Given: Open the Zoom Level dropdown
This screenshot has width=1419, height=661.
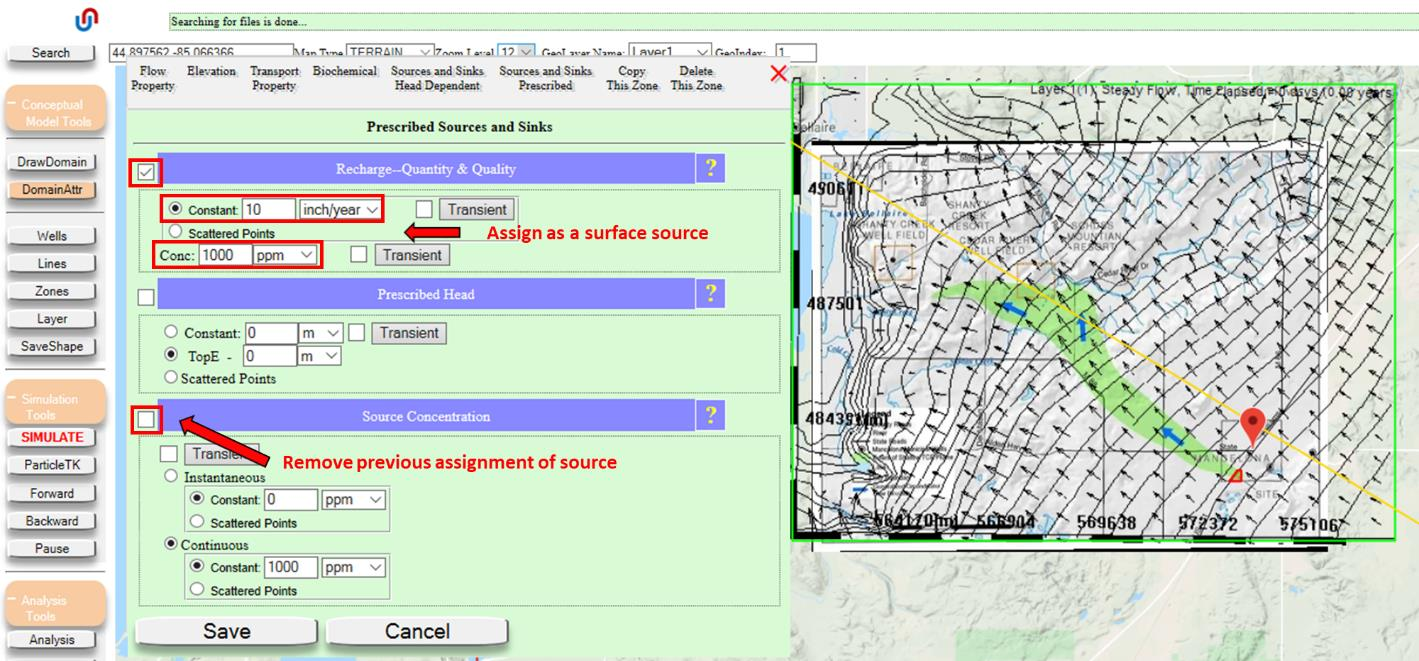Looking at the screenshot, I should 517,53.
